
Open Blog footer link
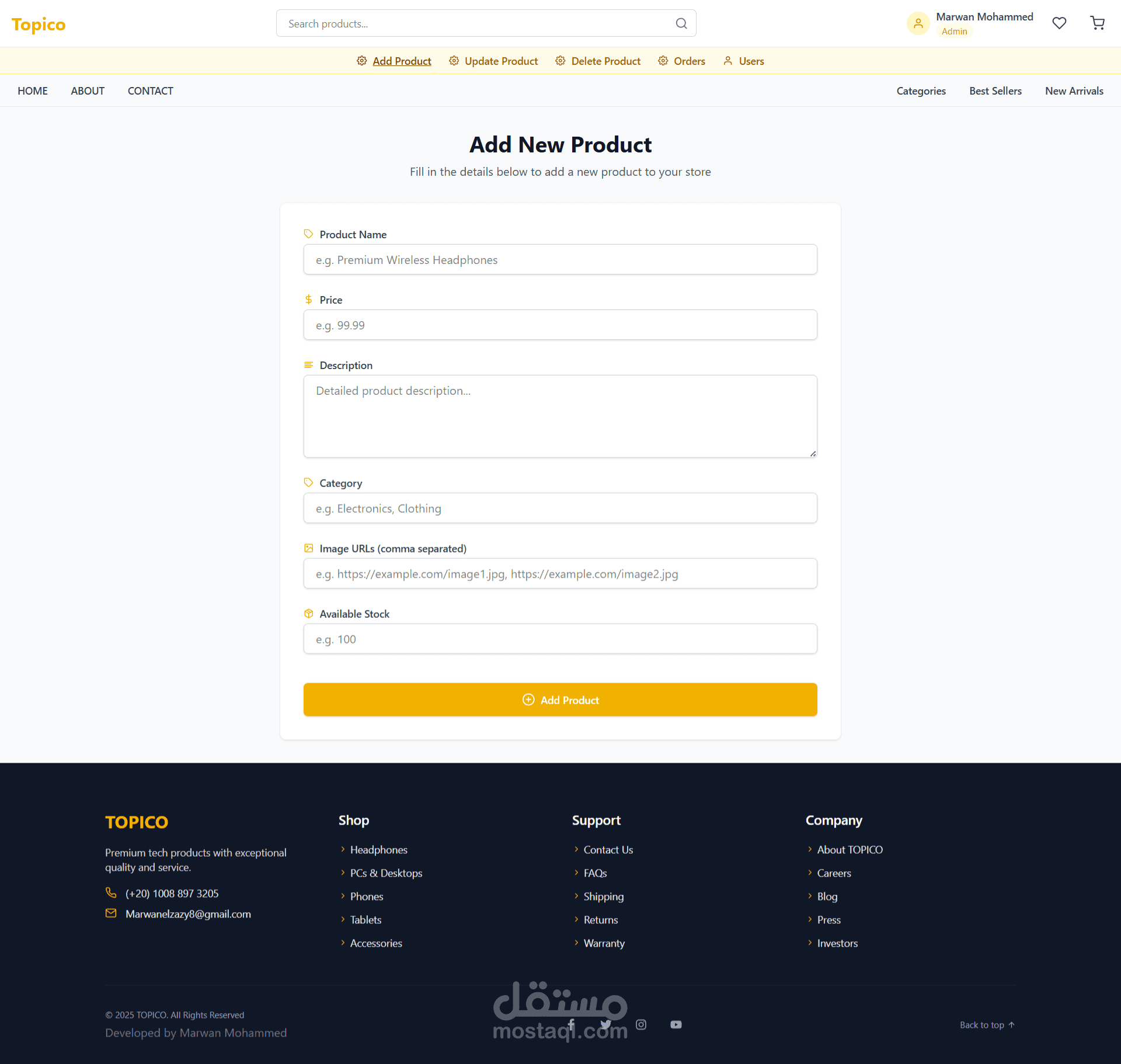[x=827, y=896]
